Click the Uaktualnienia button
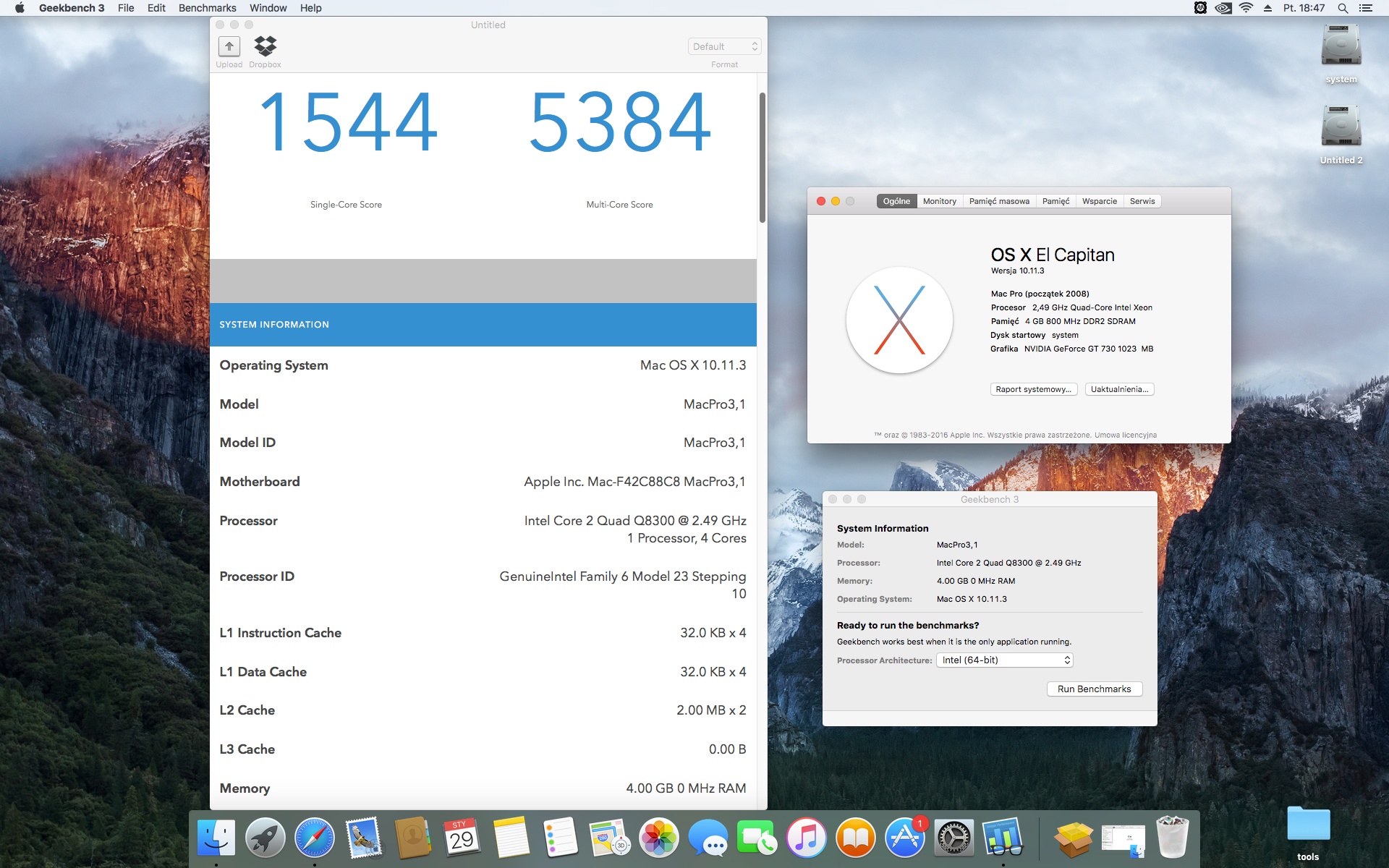 [1119, 389]
